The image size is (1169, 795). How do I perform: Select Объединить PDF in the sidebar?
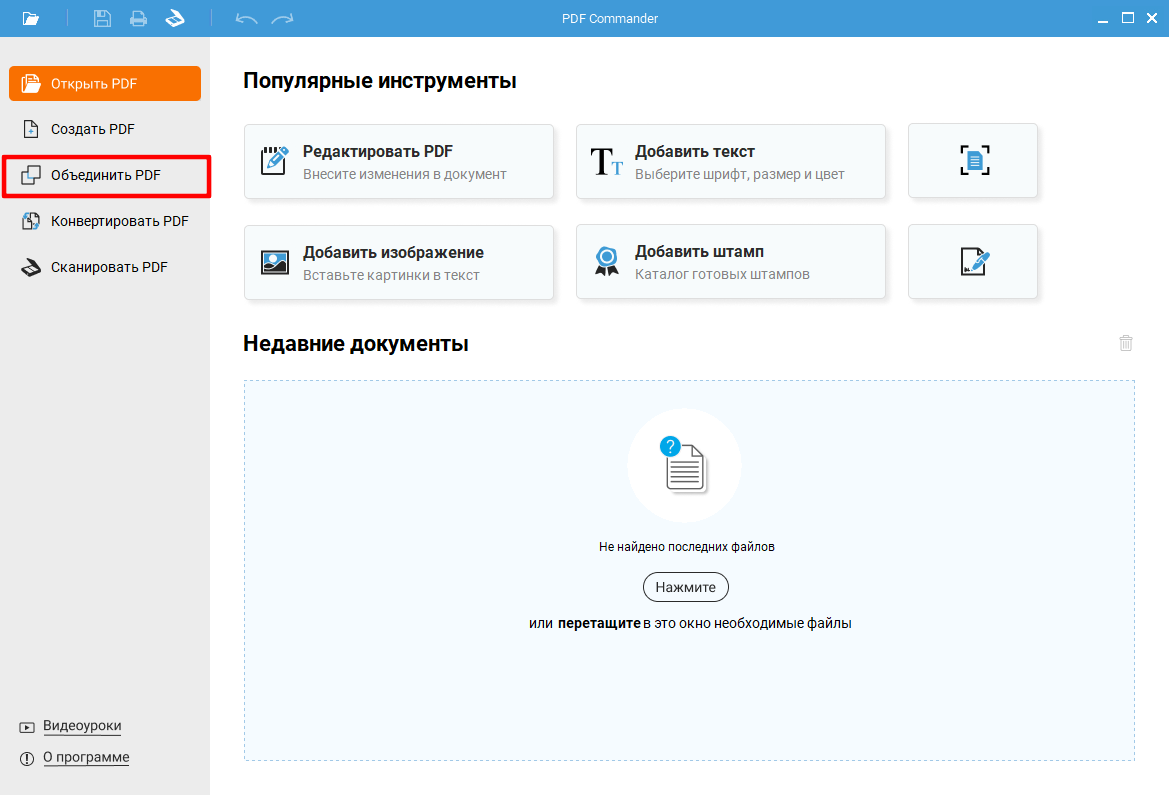point(105,175)
